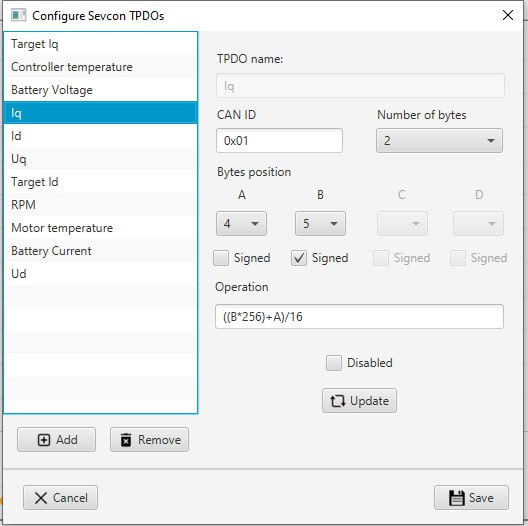Click the X icon on Cancel button
Viewport: 528px width, 526px height.
click(x=41, y=498)
